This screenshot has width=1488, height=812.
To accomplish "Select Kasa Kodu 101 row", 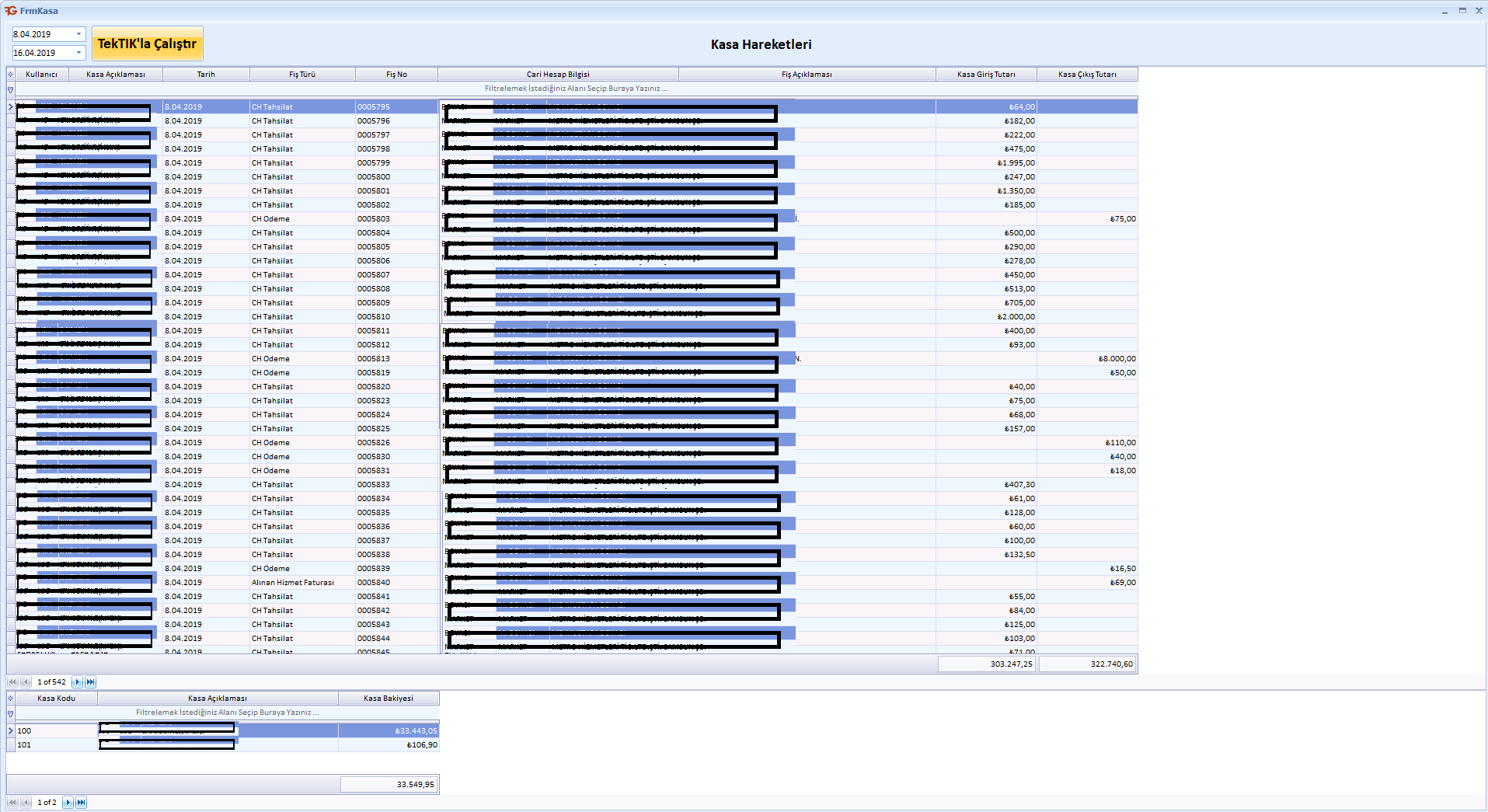I will [x=54, y=745].
